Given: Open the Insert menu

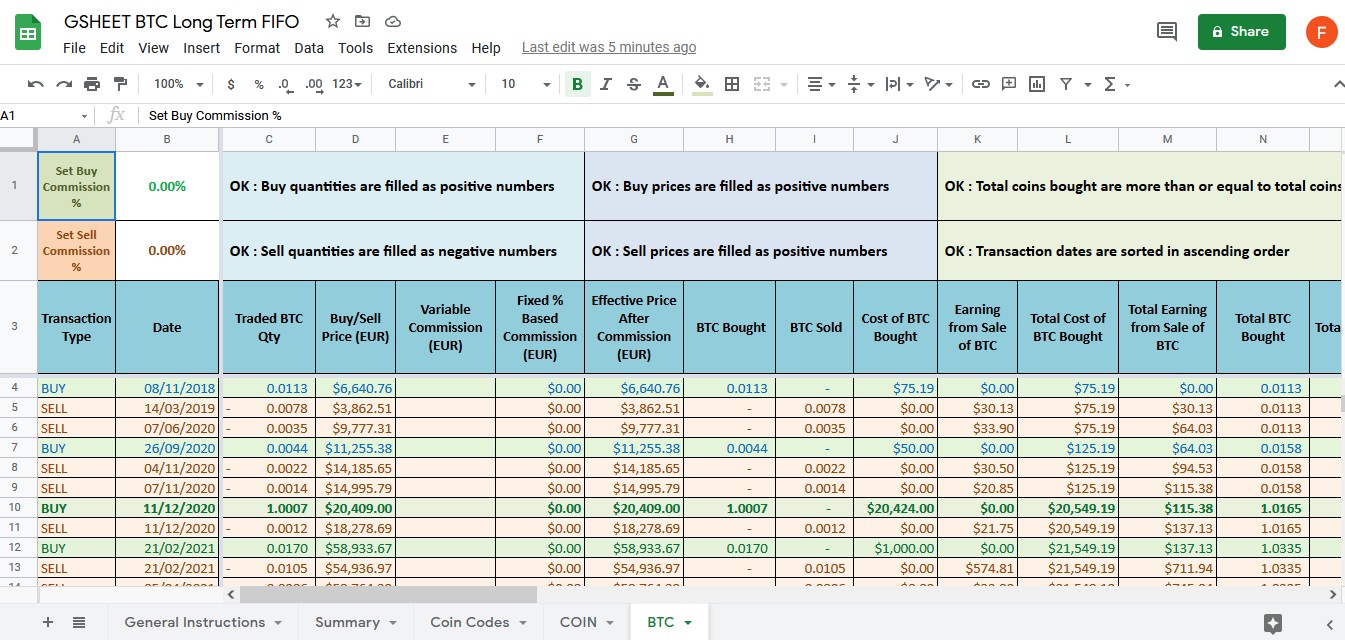Looking at the screenshot, I should pyautogui.click(x=201, y=48).
